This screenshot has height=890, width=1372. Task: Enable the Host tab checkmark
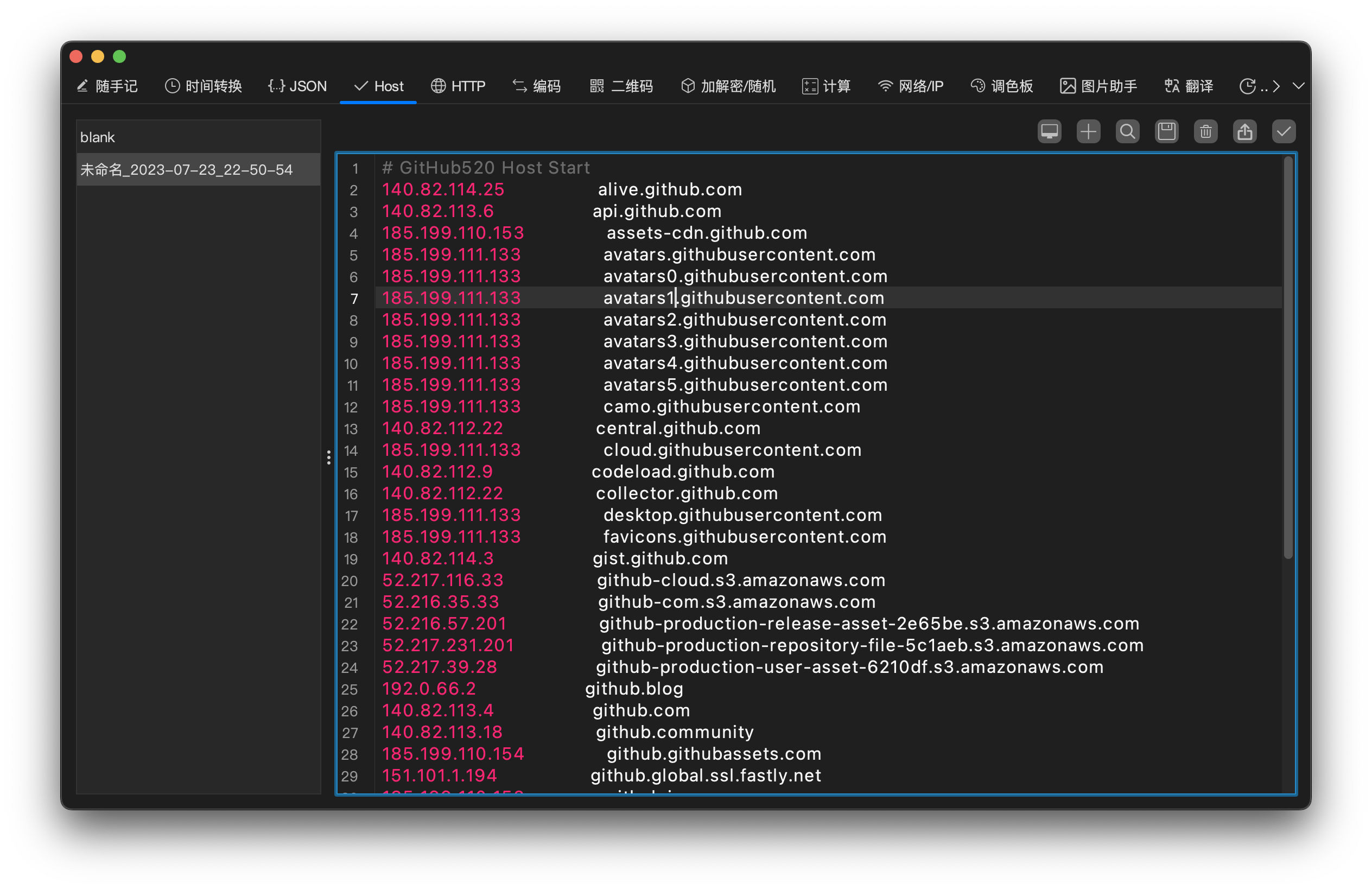[360, 85]
